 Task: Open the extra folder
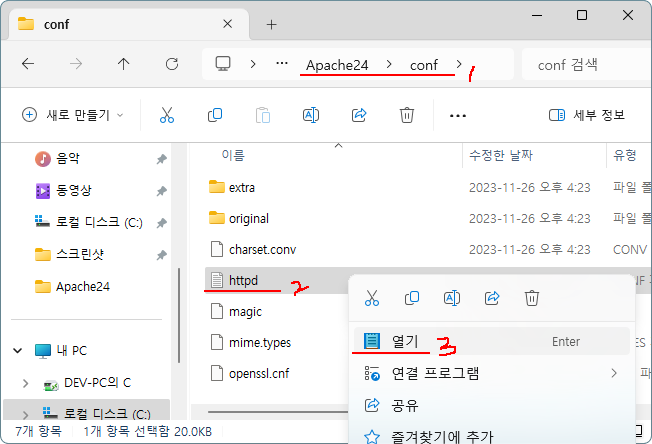pyautogui.click(x=242, y=187)
